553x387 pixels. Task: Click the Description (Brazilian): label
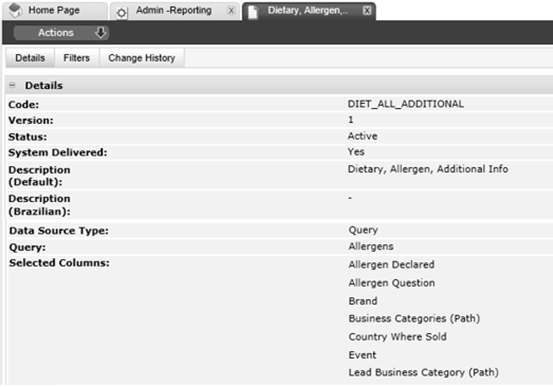coord(39,205)
